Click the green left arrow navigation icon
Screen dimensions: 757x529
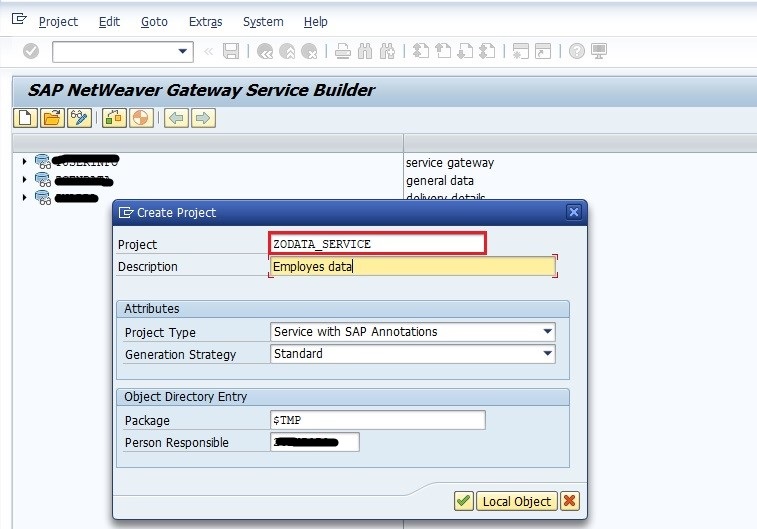point(176,118)
